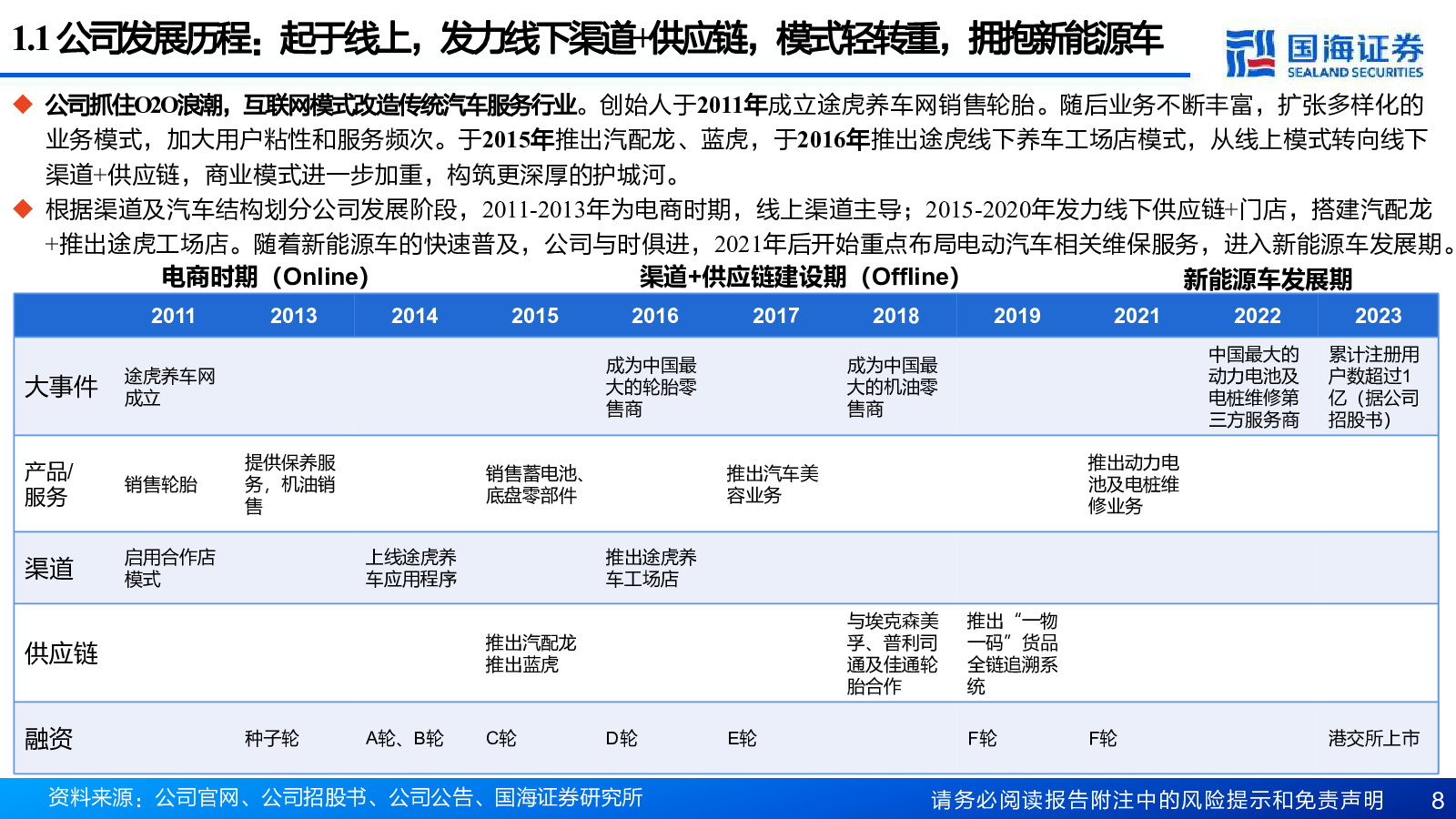The width and height of the screenshot is (1456, 819).
Task: Click the 销售蓄电池、底盘零部件 cell
Action: coord(535,484)
